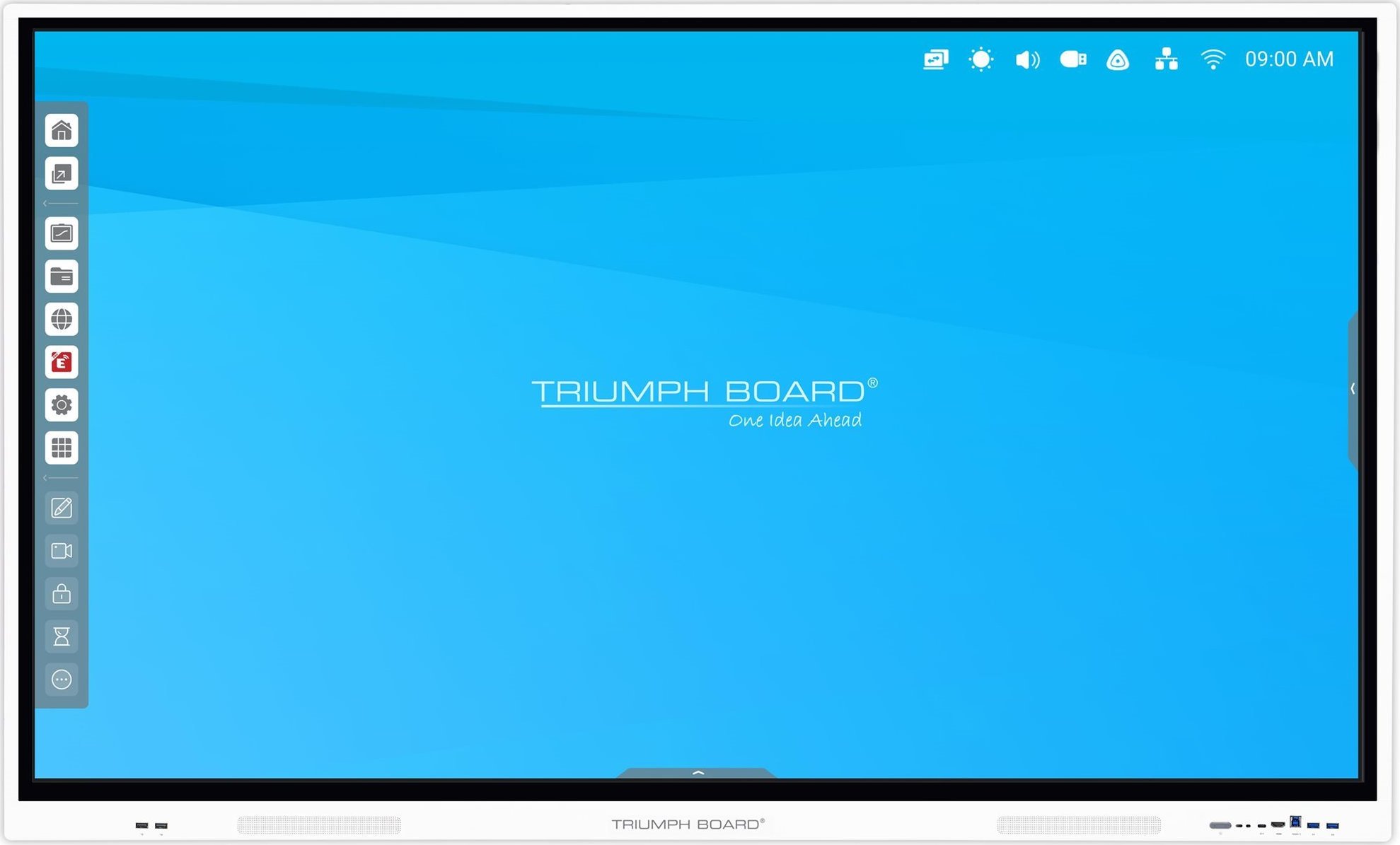Image resolution: width=1400 pixels, height=845 pixels.
Task: Open volume speaker icon in status bar
Action: [1027, 59]
